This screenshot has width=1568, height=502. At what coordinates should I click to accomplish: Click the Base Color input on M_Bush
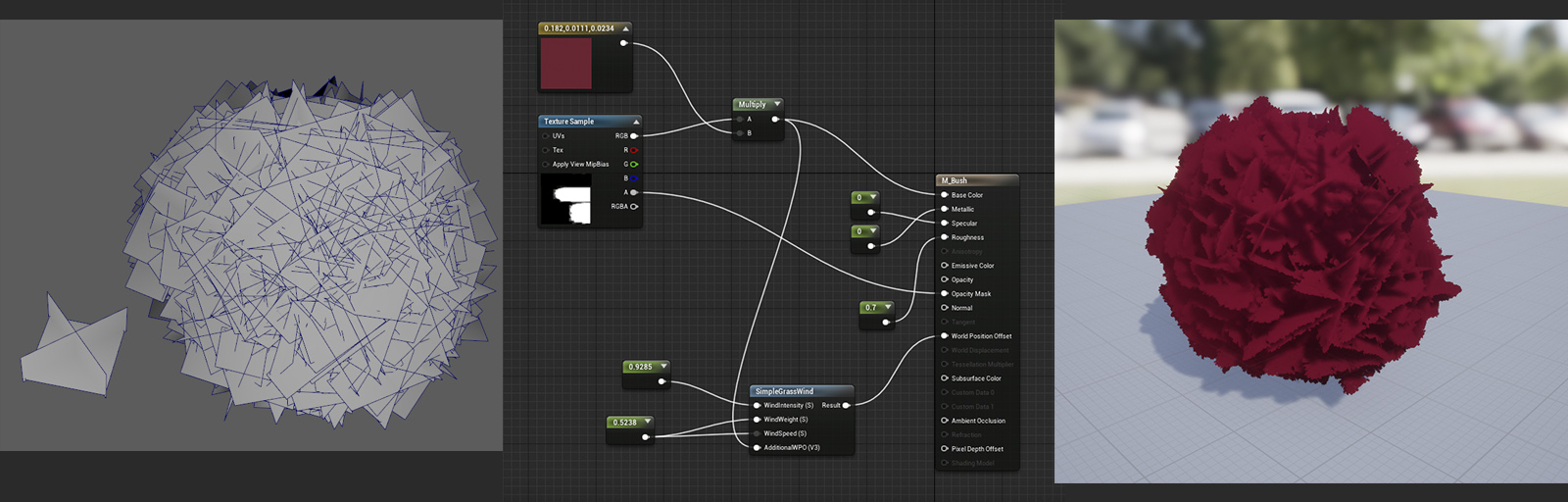(945, 195)
